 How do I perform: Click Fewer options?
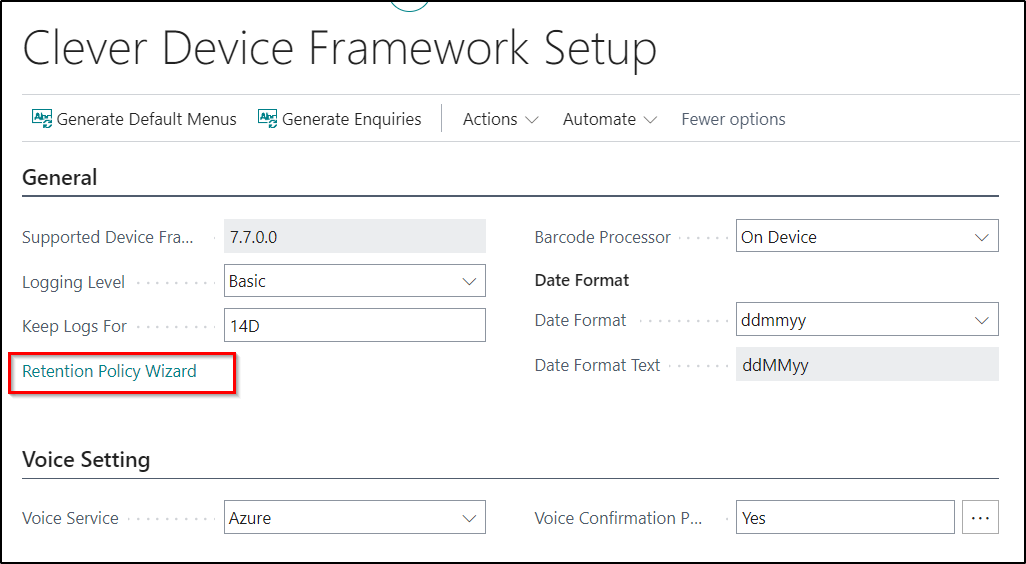pyautogui.click(x=734, y=119)
